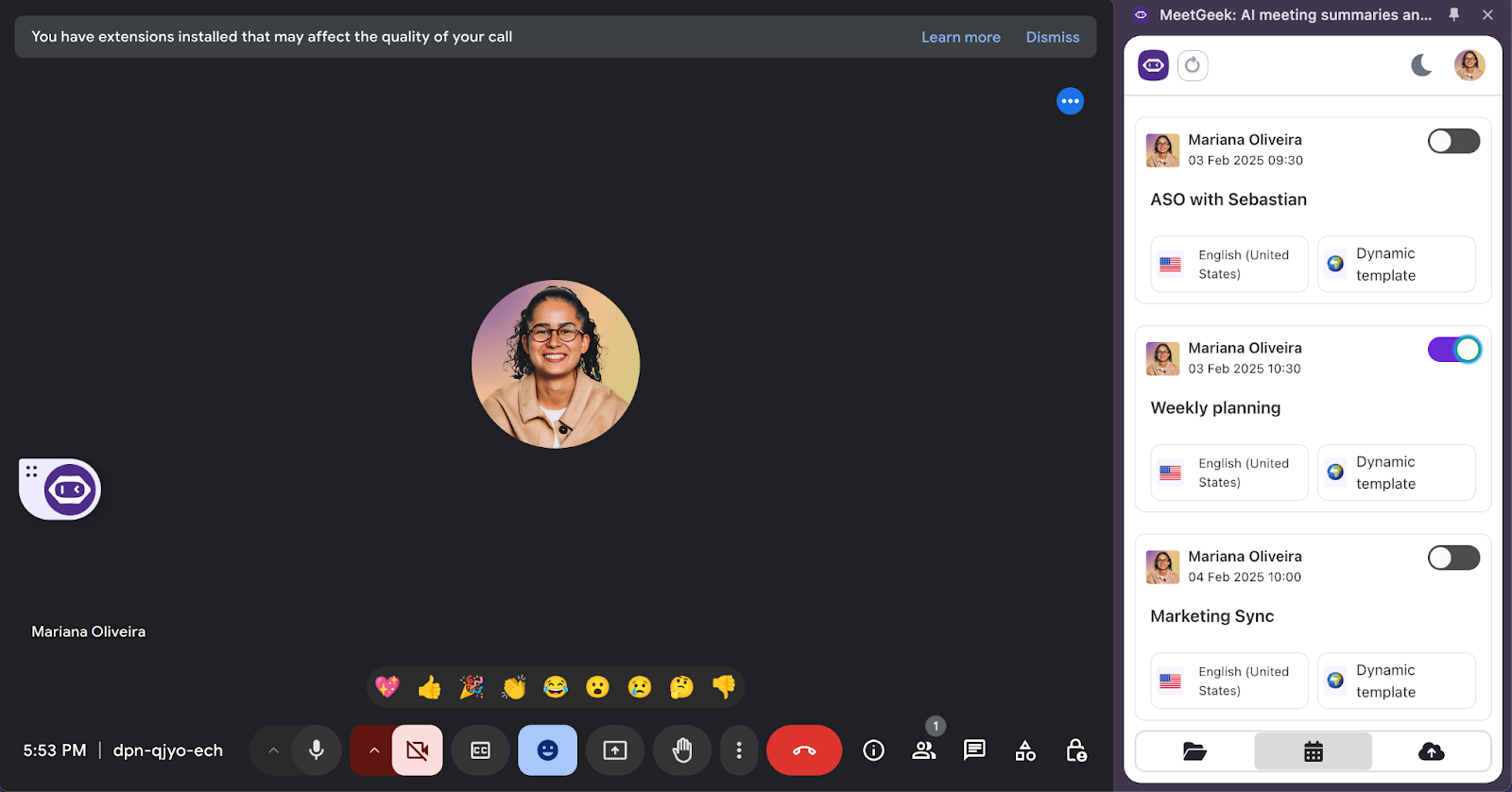This screenshot has height=792, width=1512.
Task: Toggle recording for Marketing Sync
Action: pos(1453,558)
